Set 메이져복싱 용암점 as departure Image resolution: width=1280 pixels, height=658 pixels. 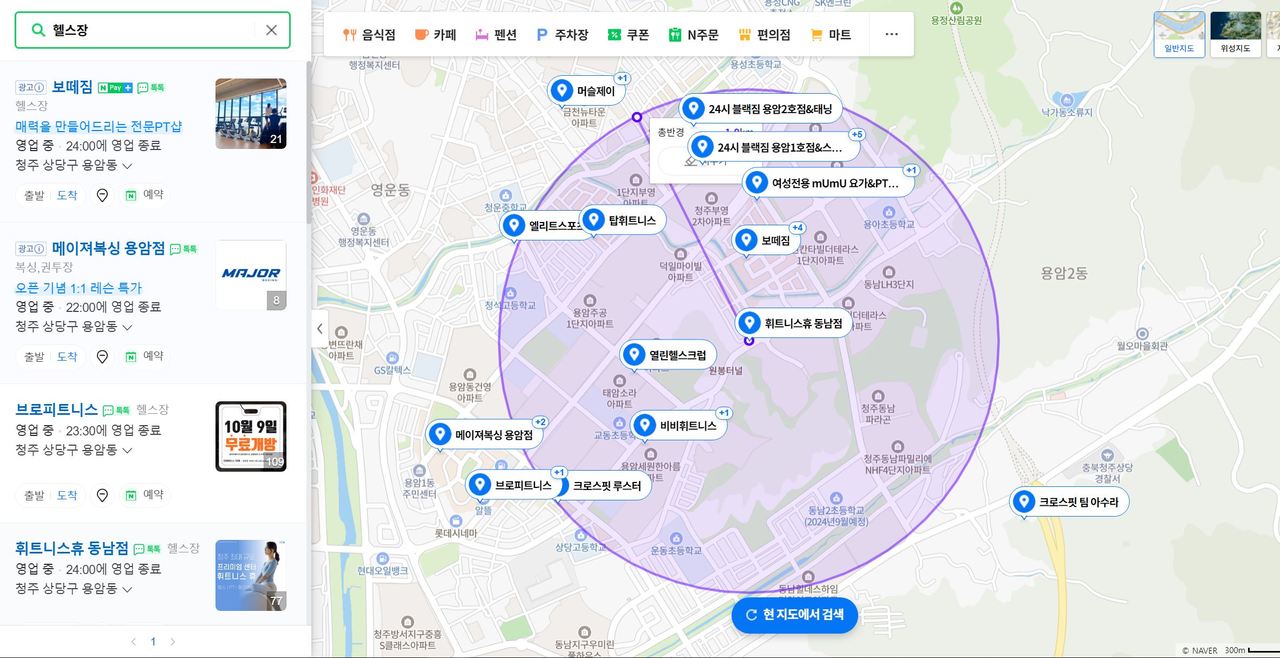34,356
